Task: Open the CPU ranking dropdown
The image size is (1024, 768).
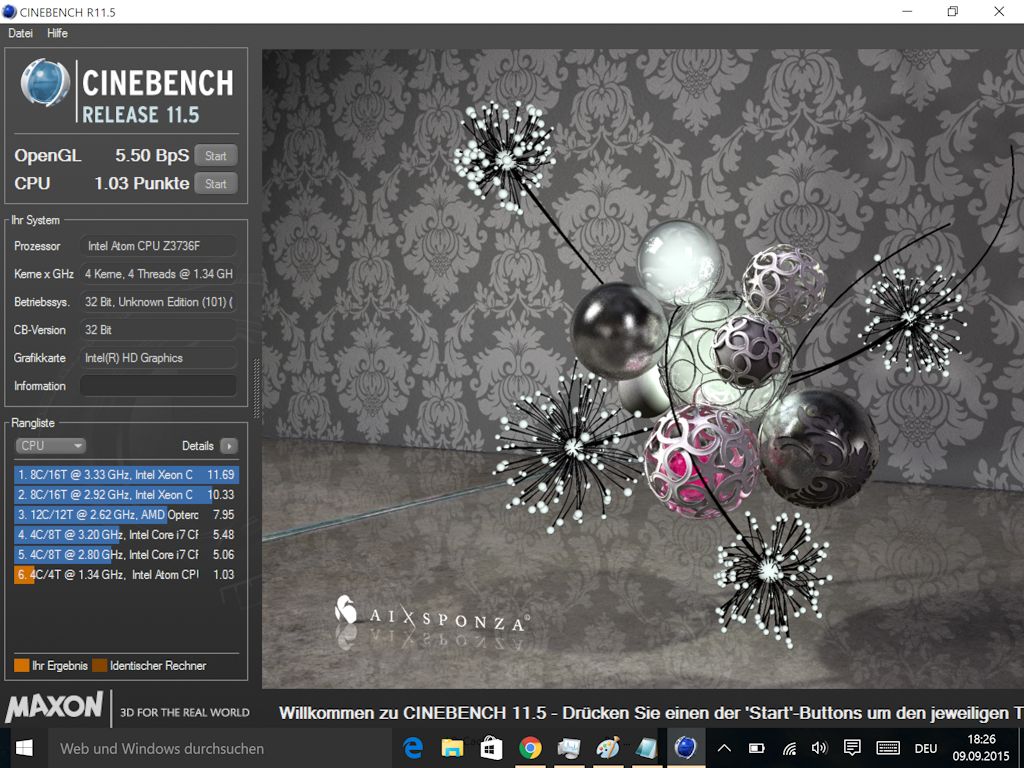Action: pyautogui.click(x=50, y=445)
